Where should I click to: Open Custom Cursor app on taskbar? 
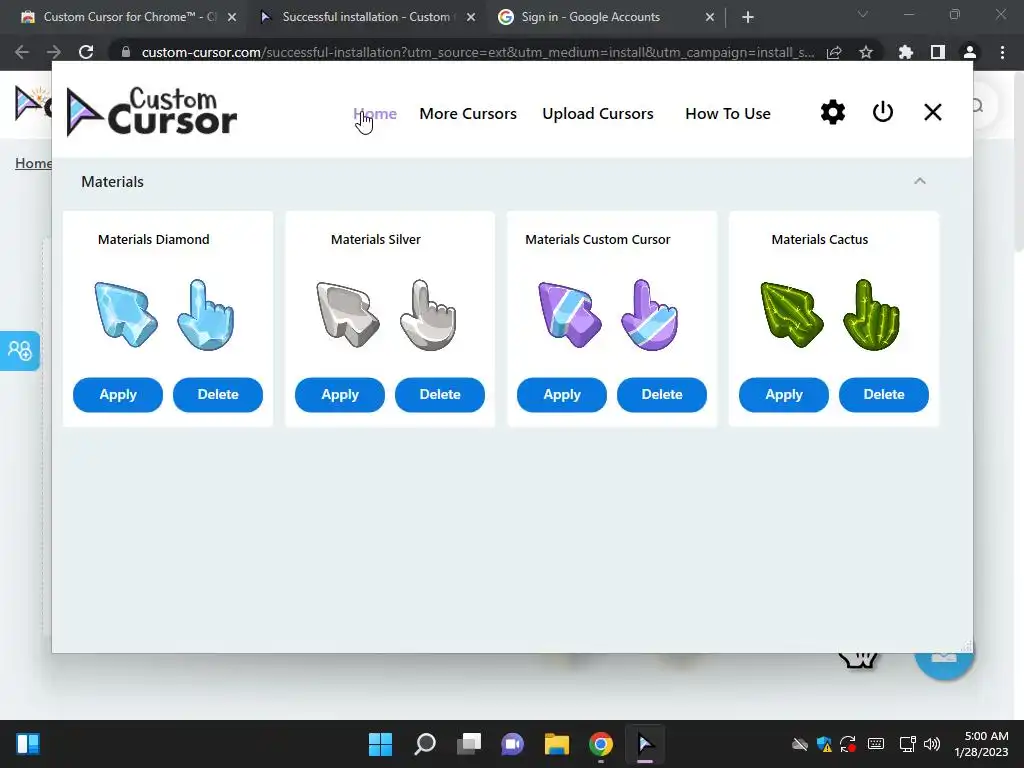[x=645, y=744]
